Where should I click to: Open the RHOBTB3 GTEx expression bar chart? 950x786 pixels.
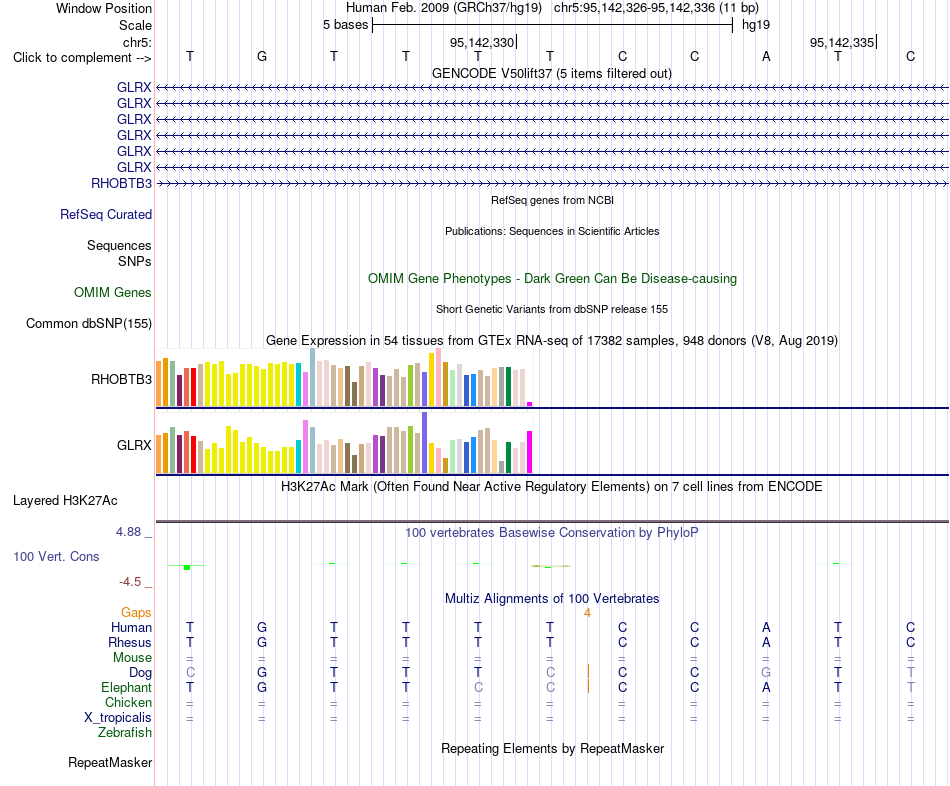[344, 377]
